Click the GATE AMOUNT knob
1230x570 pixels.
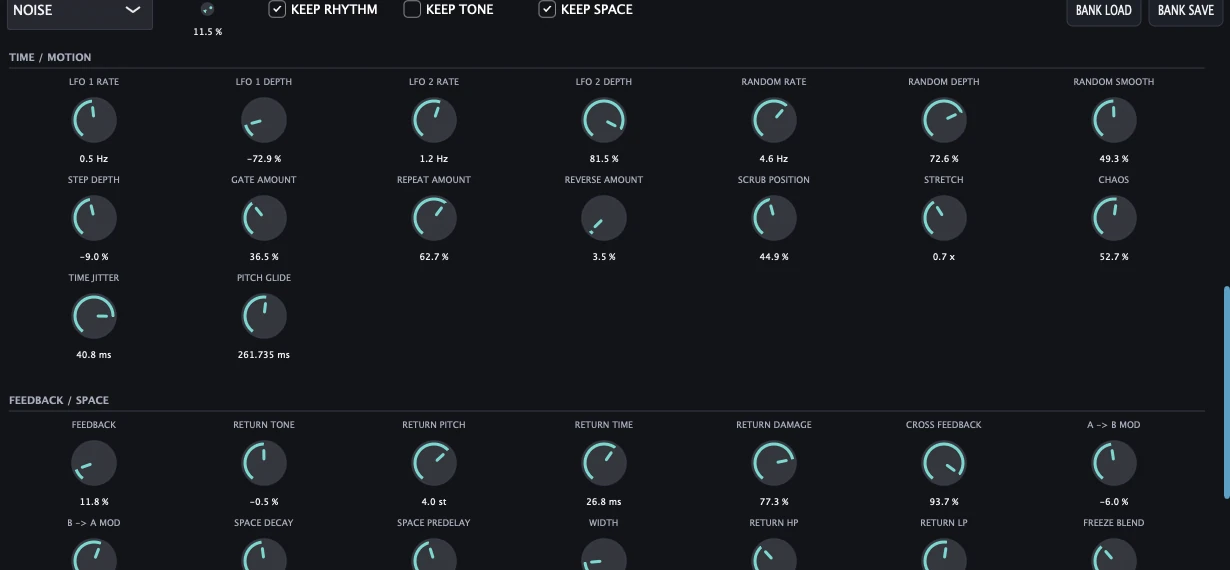click(264, 218)
